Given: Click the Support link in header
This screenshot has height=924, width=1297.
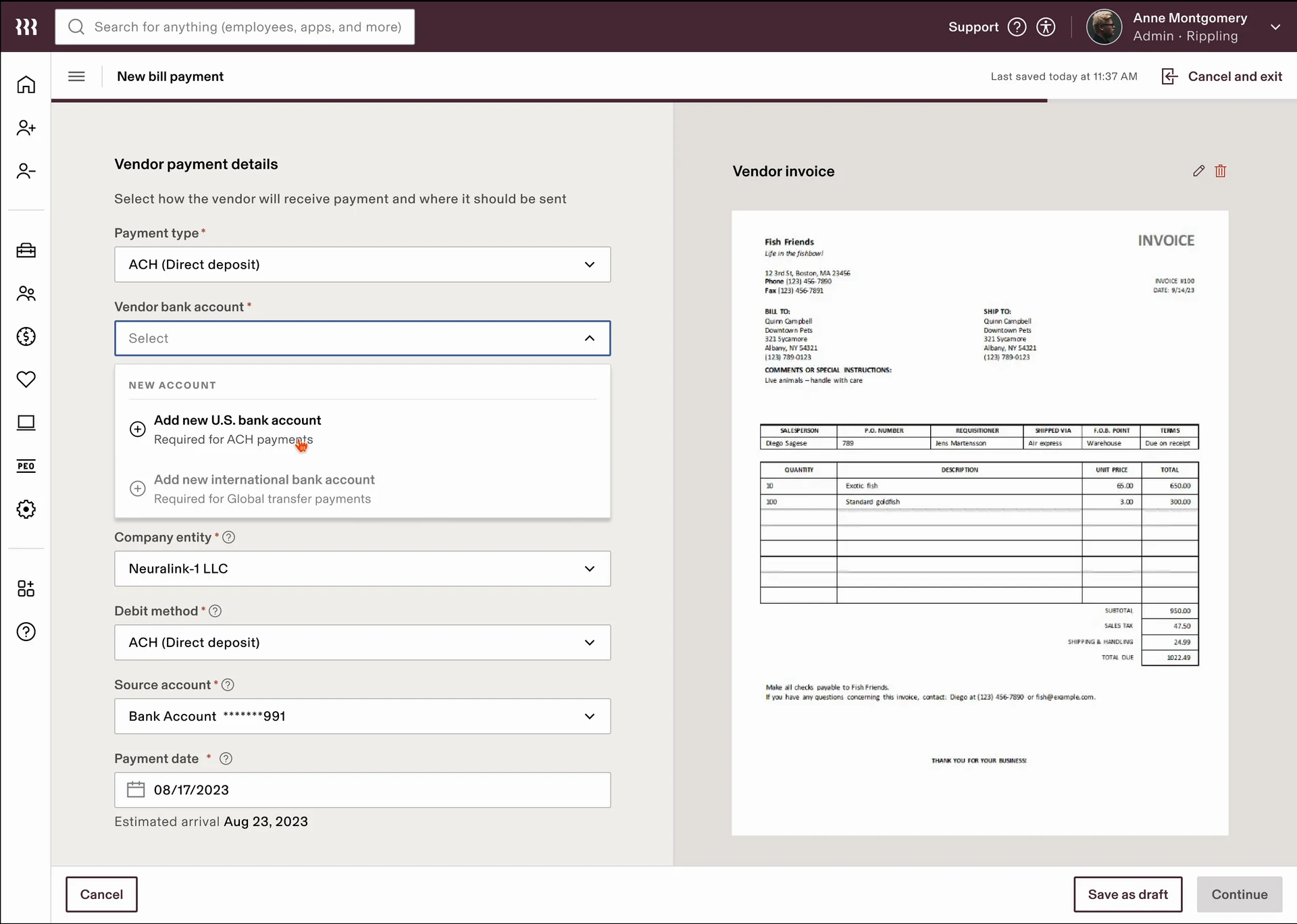Looking at the screenshot, I should coord(973,27).
